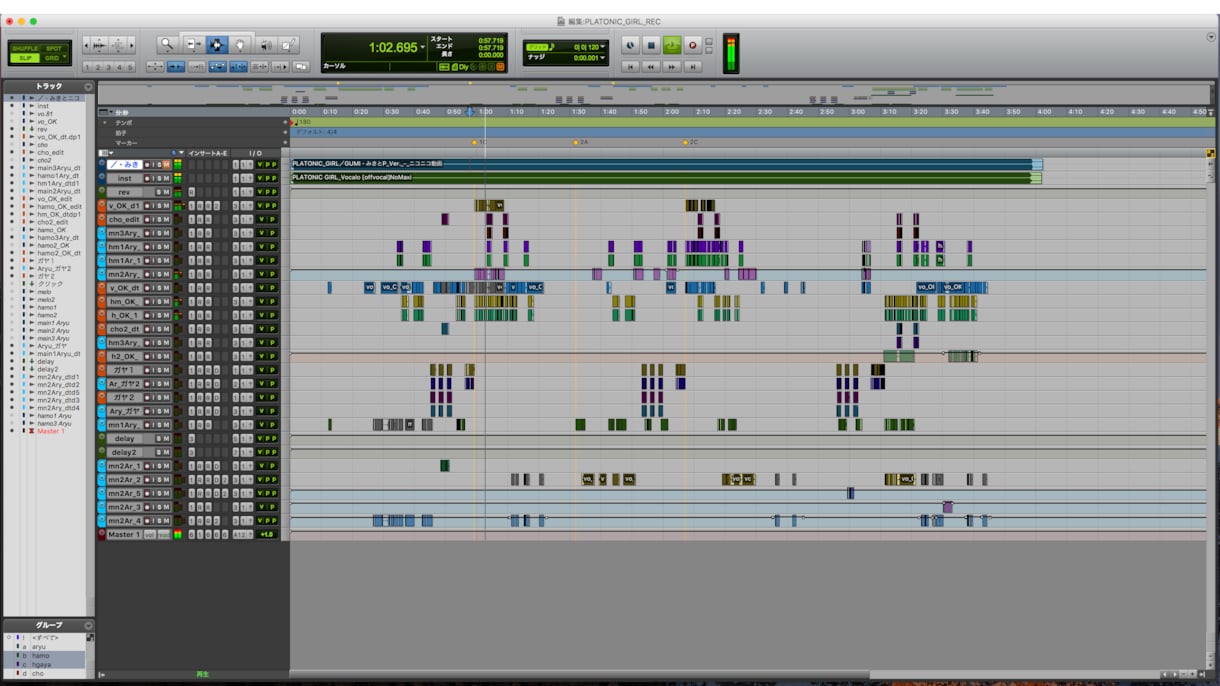The height and width of the screenshot is (686, 1220).
Task: Mute the rev track
Action: [166, 192]
